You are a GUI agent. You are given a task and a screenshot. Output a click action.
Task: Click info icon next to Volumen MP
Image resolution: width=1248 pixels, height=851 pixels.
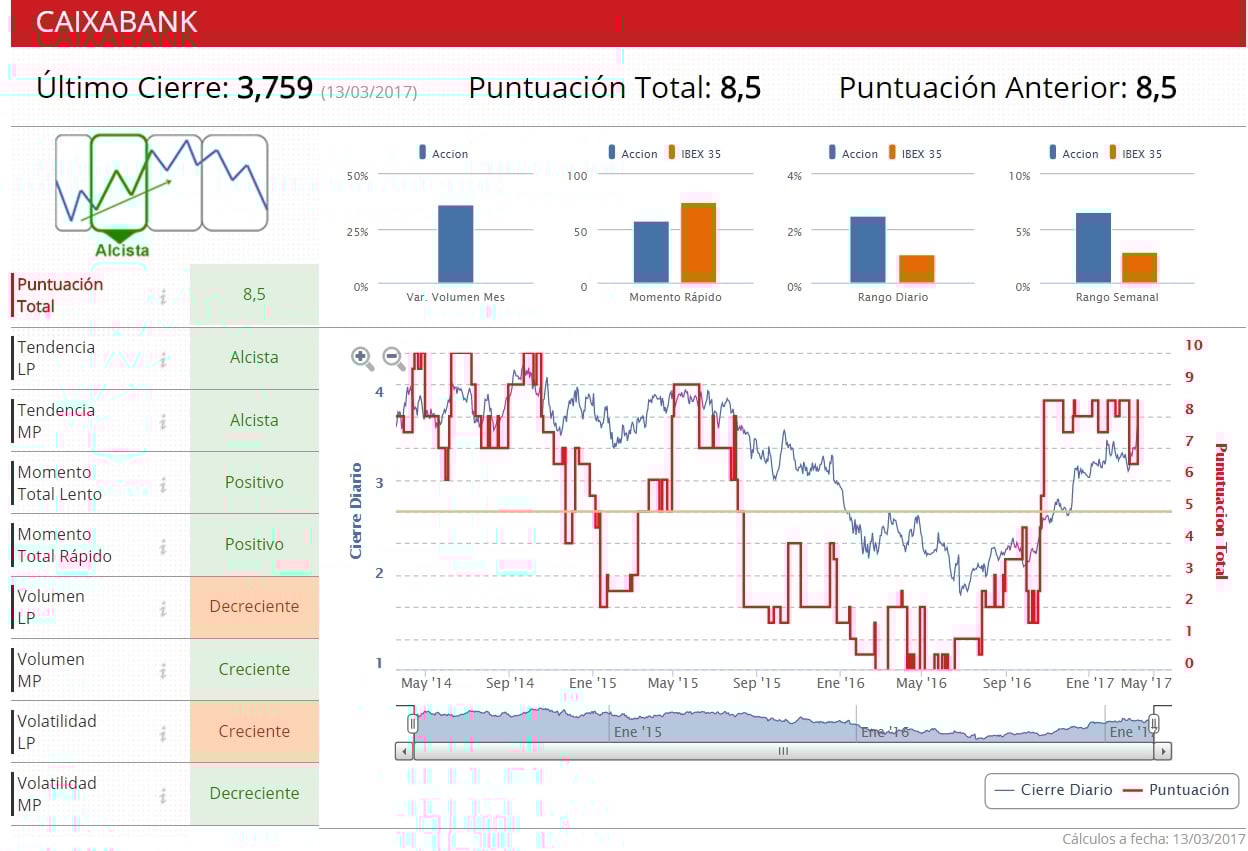[163, 670]
